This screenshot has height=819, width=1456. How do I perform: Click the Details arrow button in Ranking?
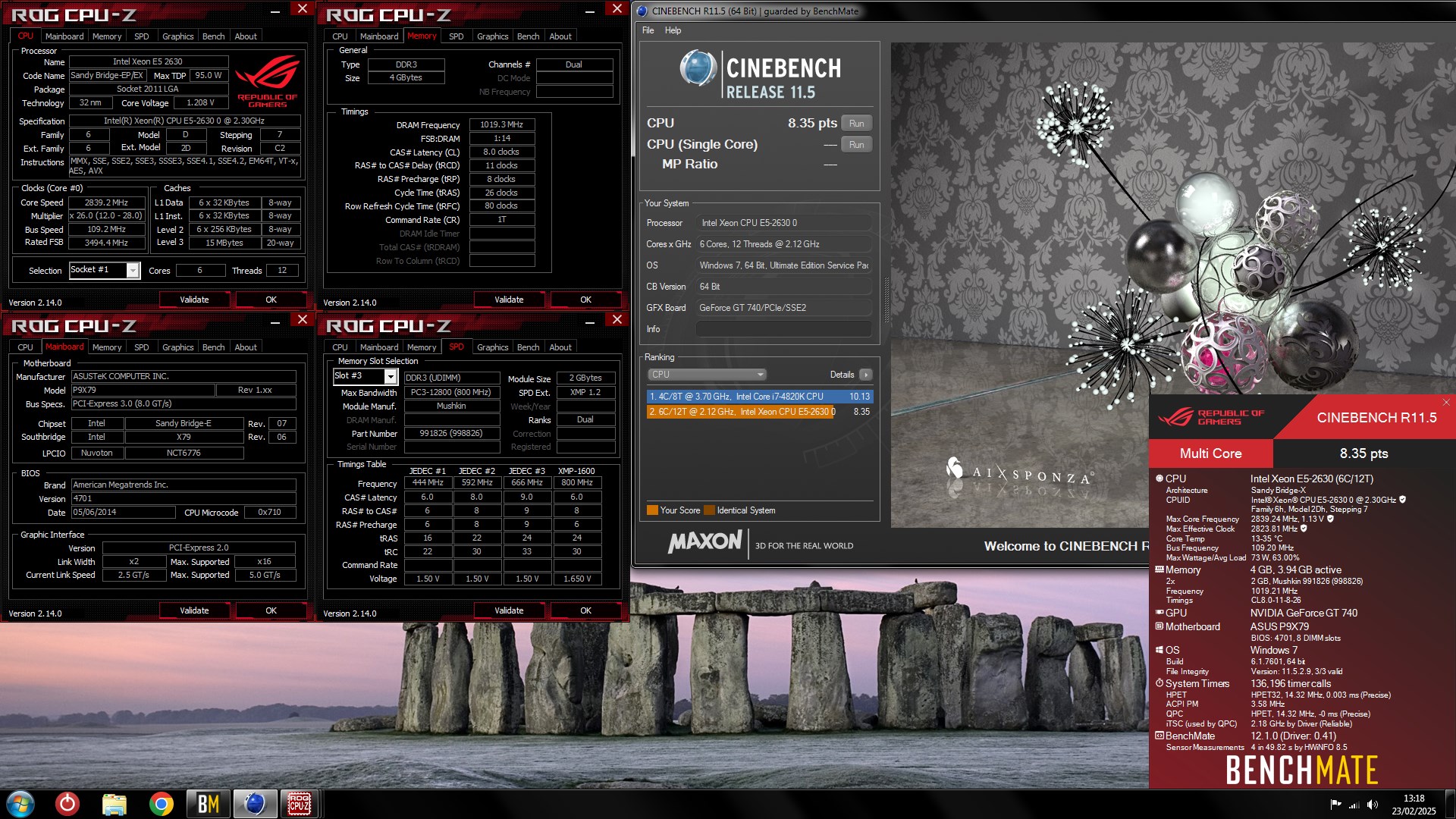tap(865, 375)
